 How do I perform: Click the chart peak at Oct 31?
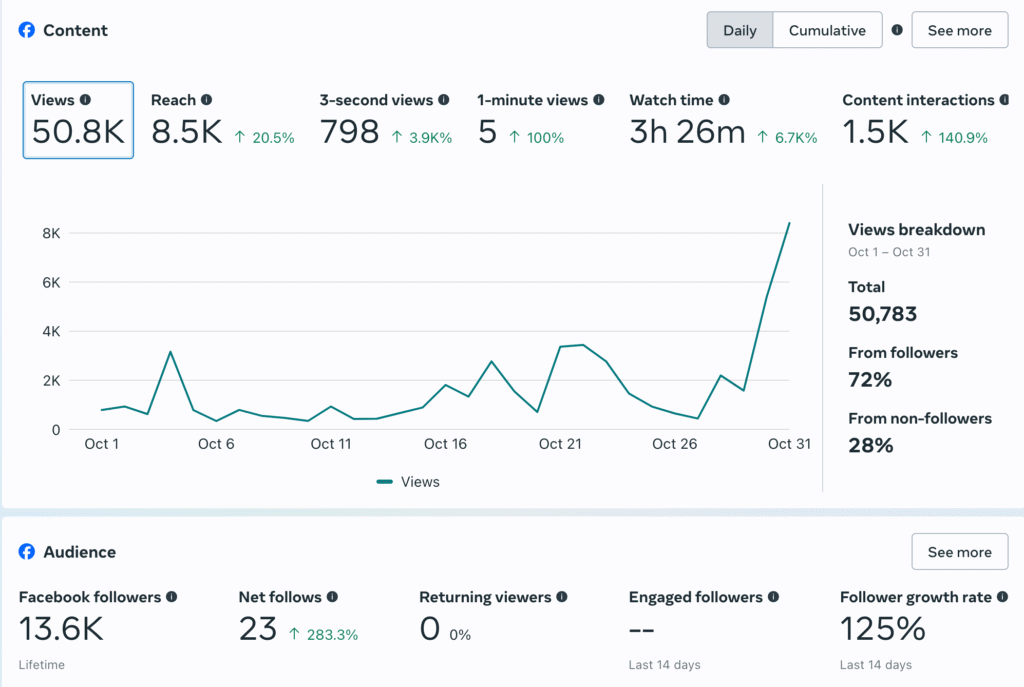click(x=789, y=223)
